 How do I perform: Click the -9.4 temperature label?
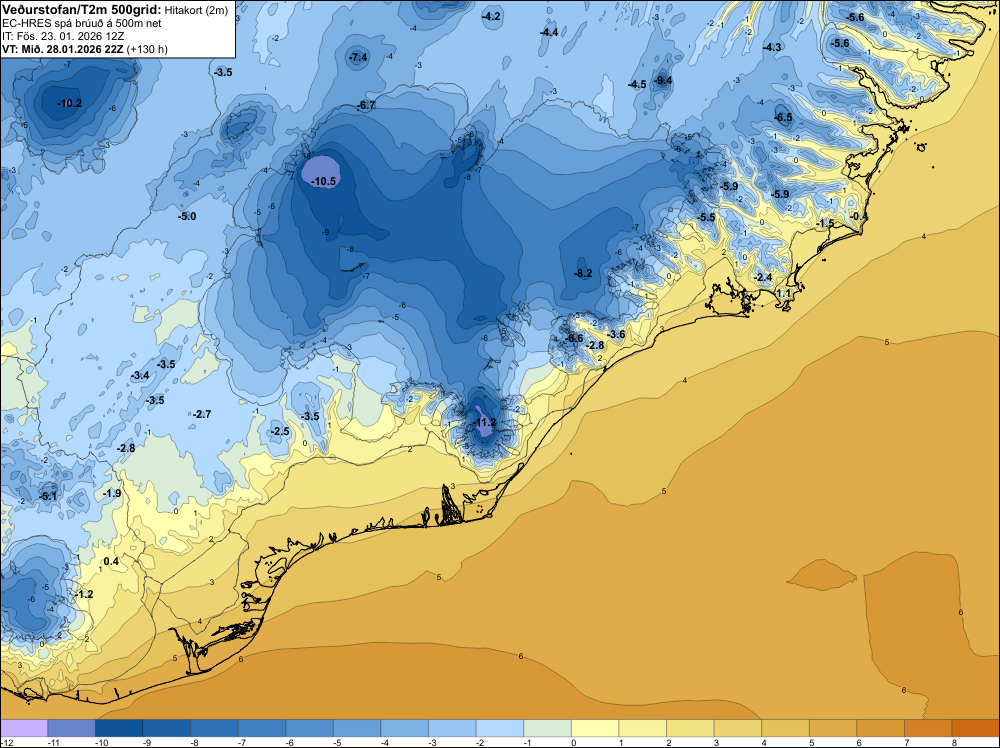663,80
